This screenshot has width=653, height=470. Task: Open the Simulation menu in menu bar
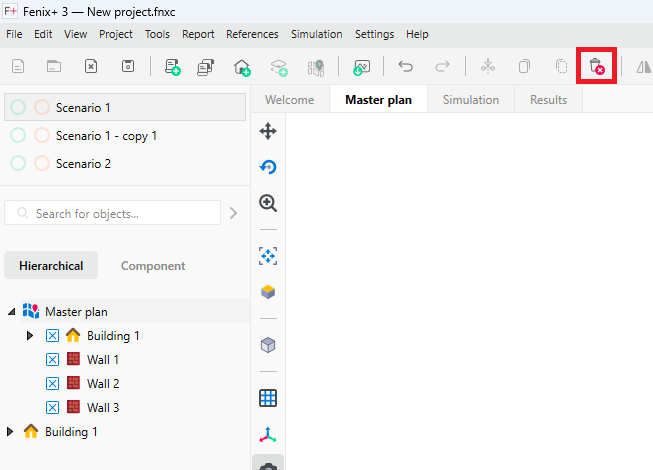point(316,34)
